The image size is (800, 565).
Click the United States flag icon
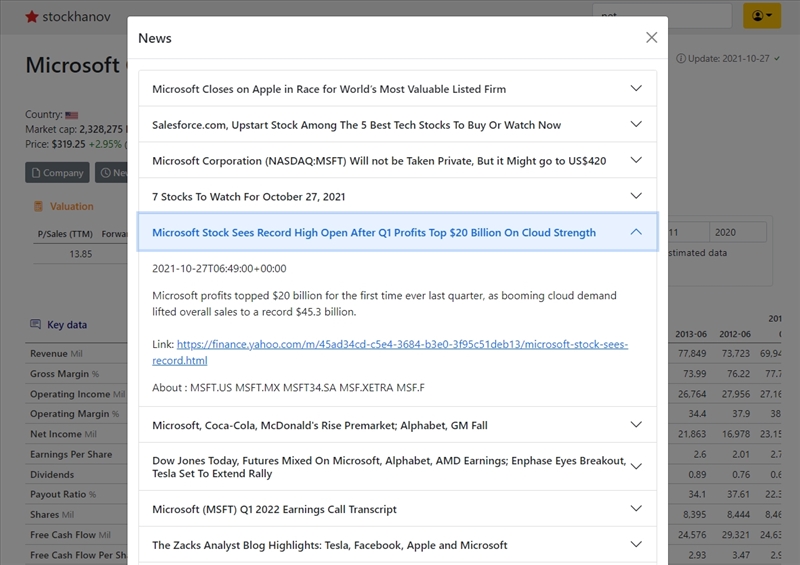(x=72, y=115)
